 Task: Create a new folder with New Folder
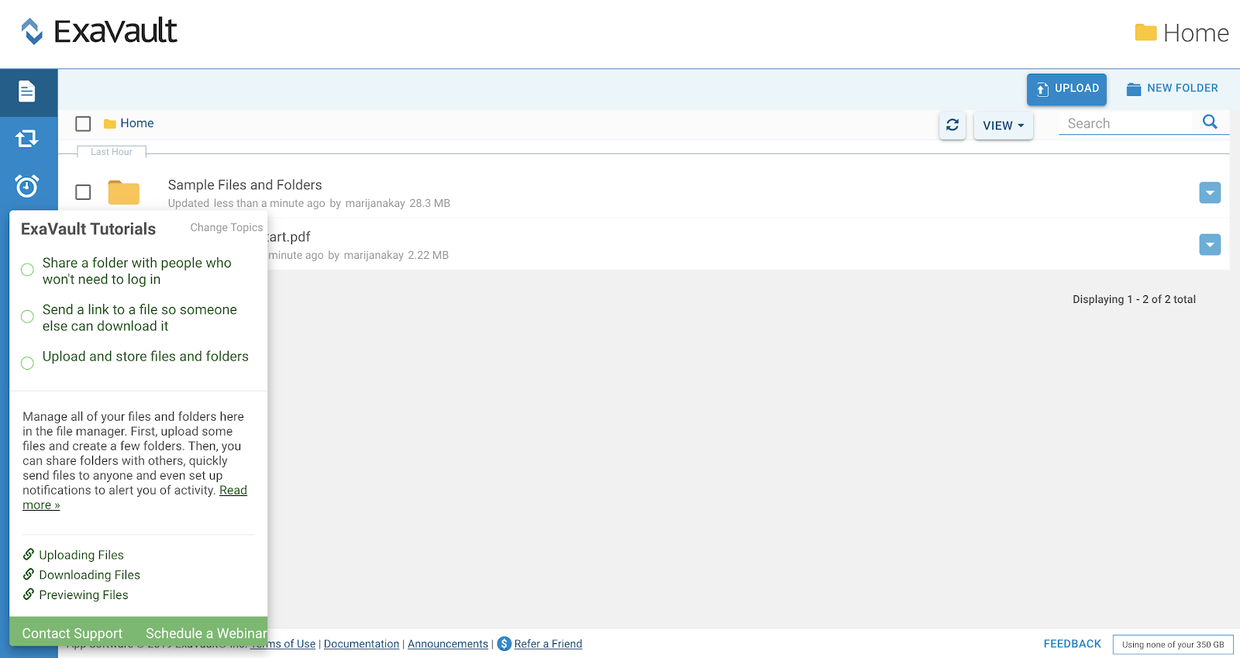[x=1172, y=89]
